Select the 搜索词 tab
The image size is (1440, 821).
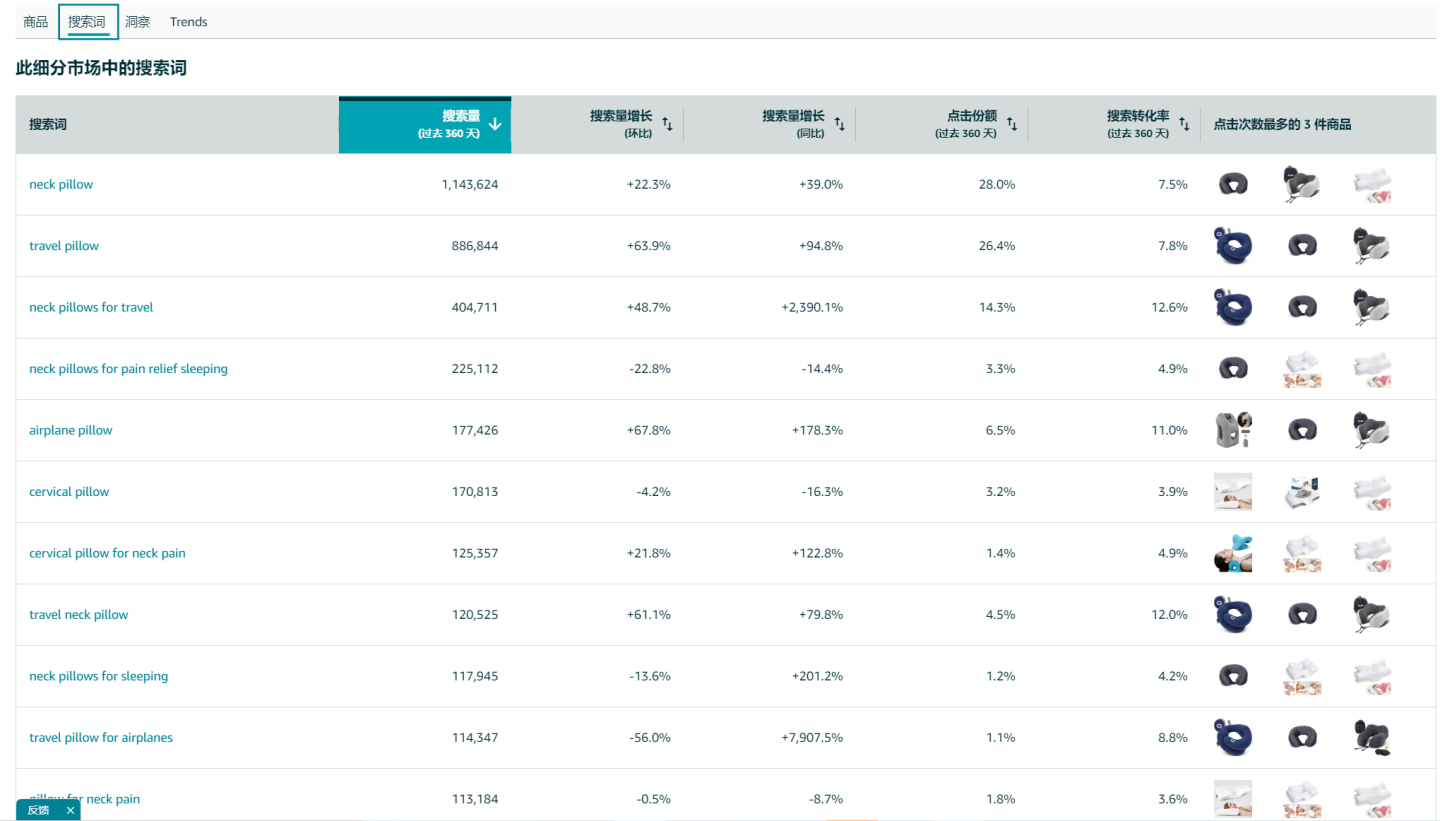(x=87, y=22)
